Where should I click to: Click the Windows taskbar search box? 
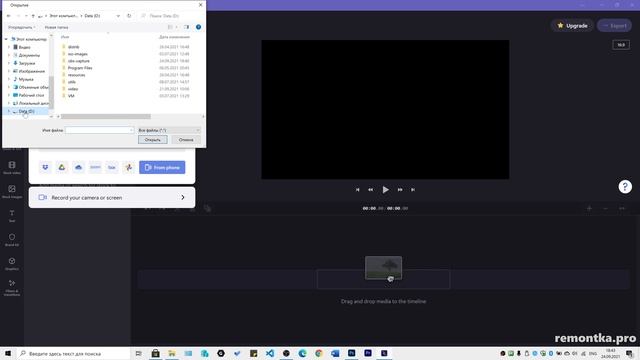coord(74,353)
